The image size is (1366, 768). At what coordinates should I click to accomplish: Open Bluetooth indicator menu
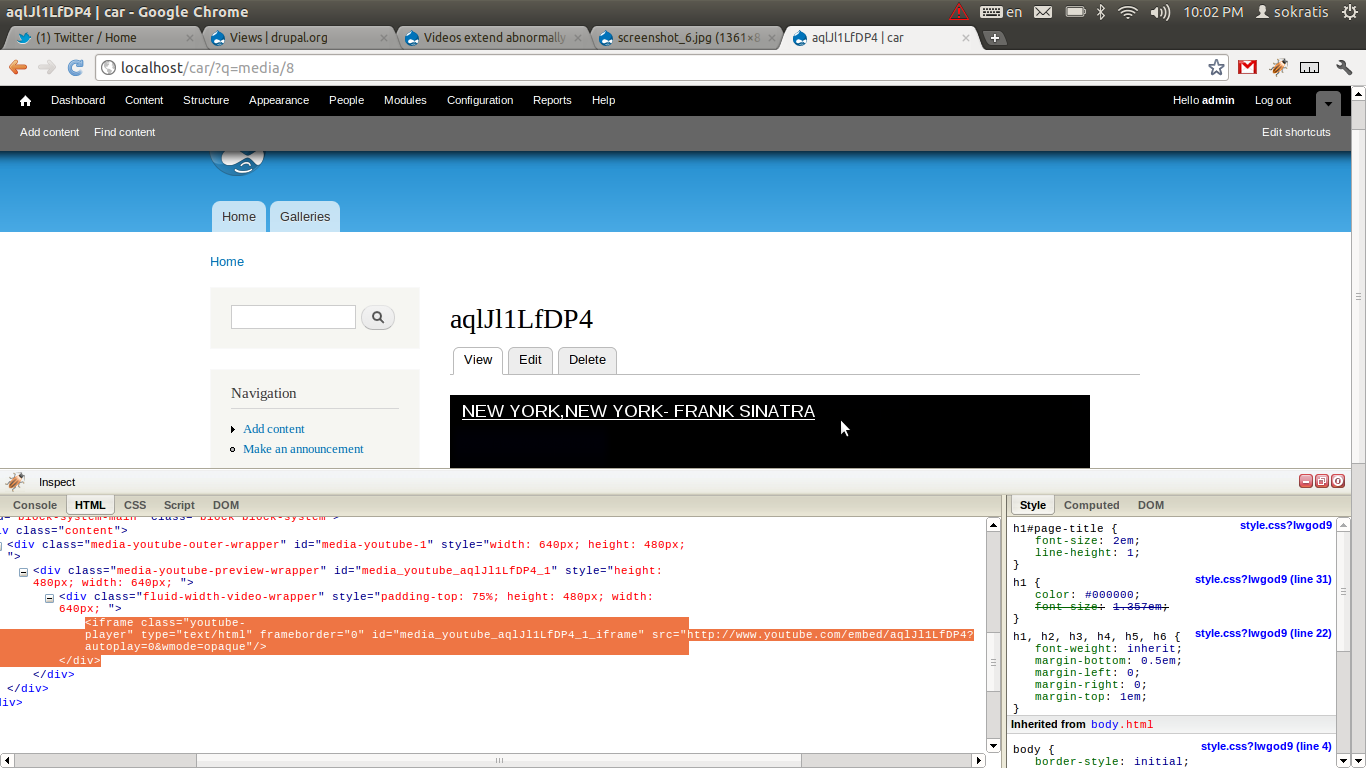[1101, 12]
